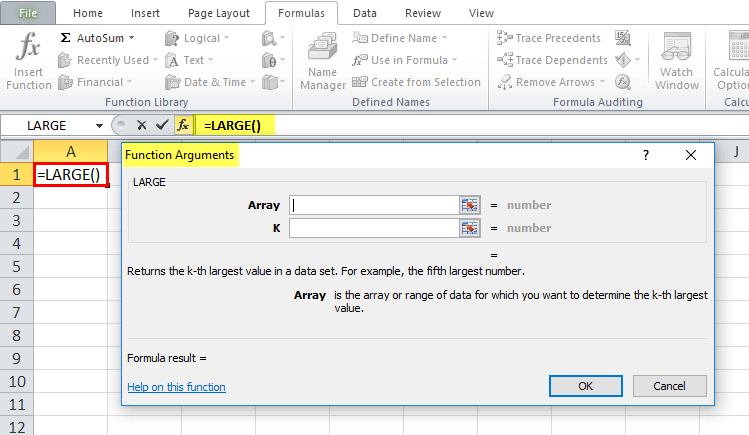The width and height of the screenshot is (749, 435).
Task: Switch to the Page Layout tab
Action: (217, 13)
